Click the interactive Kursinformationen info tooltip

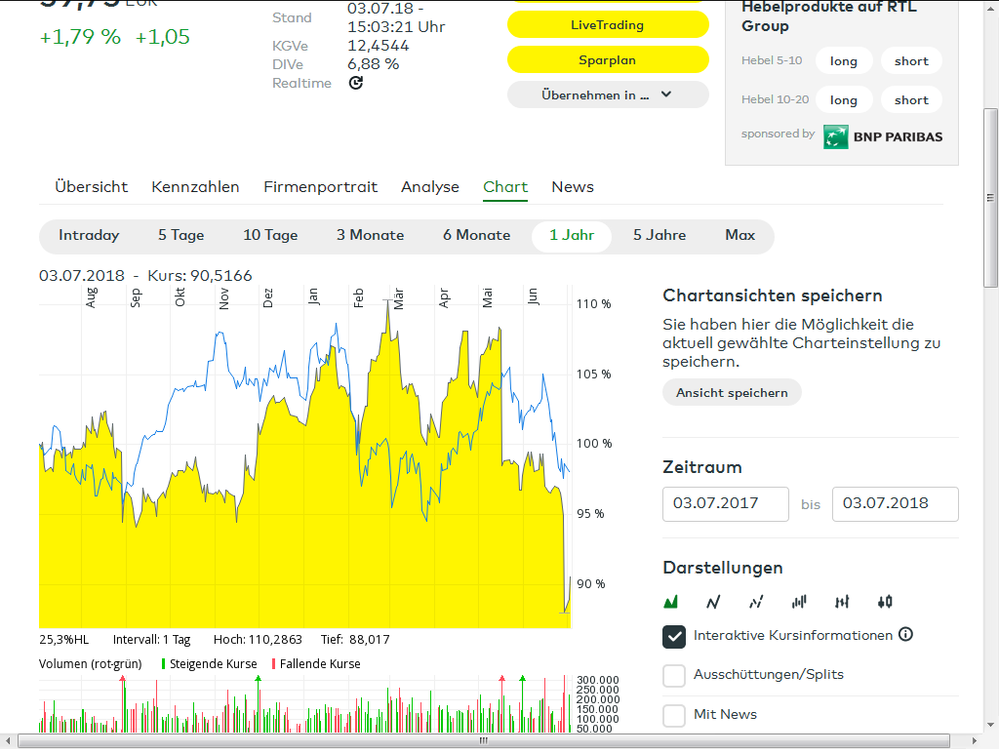pyautogui.click(x=907, y=634)
